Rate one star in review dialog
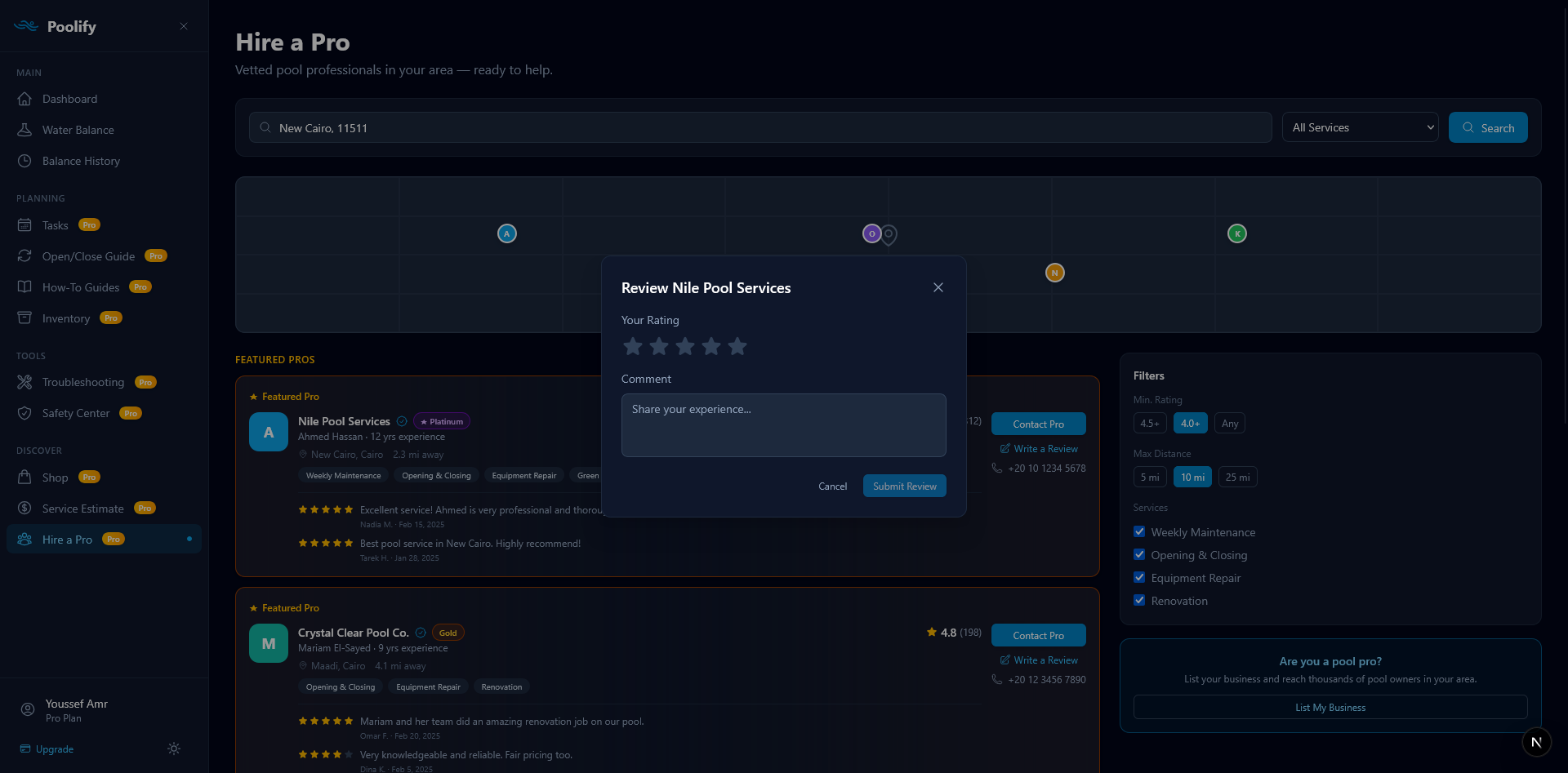 633,346
